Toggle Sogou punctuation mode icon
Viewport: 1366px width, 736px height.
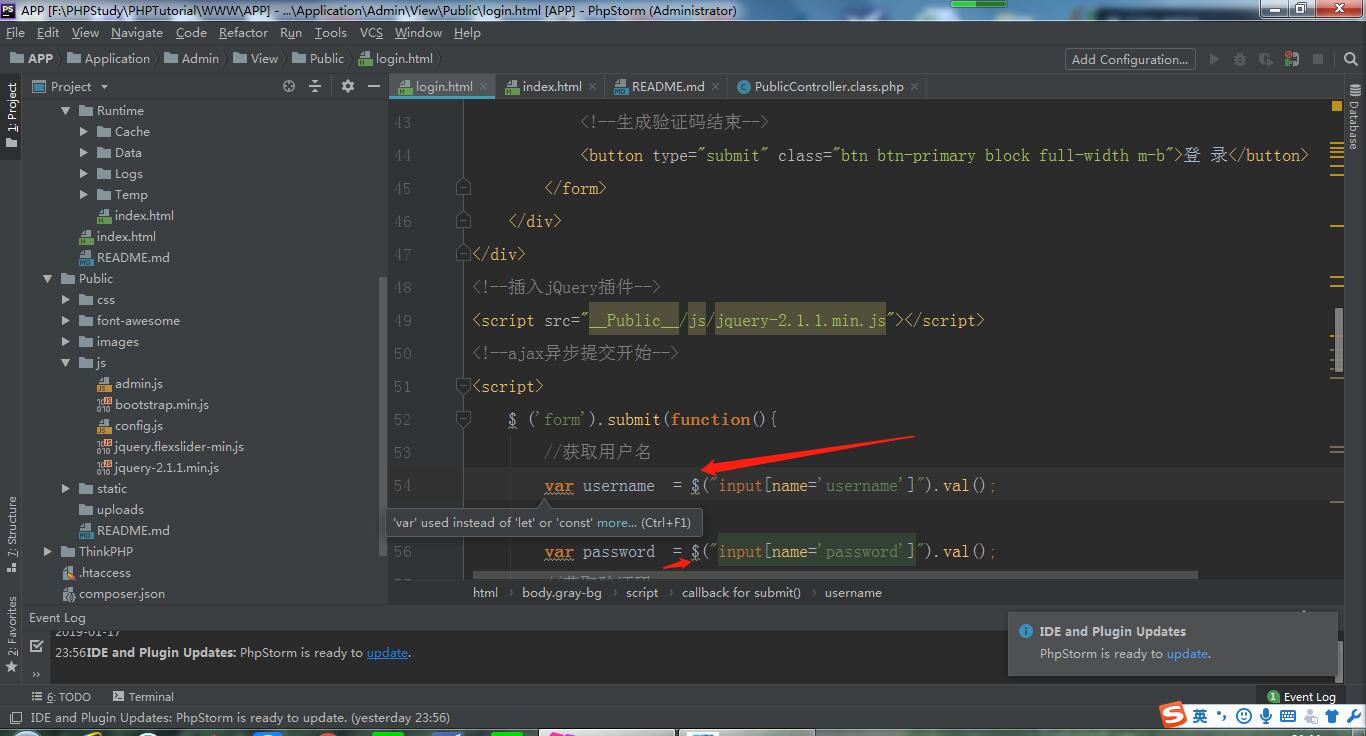coord(1221,716)
